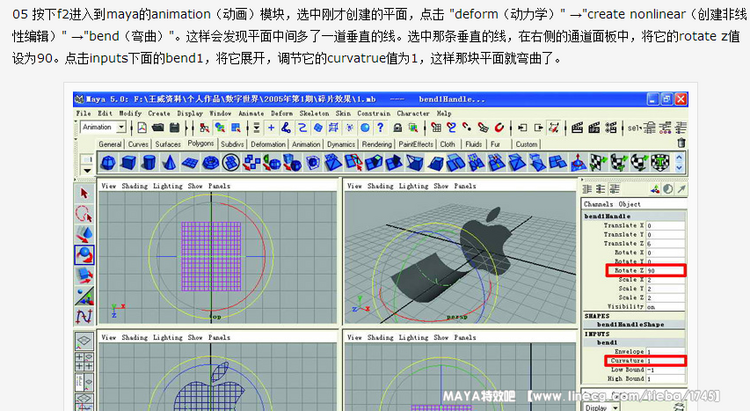Click the blue question mark icon
Viewport: 750px width, 411px height.
click(380, 128)
